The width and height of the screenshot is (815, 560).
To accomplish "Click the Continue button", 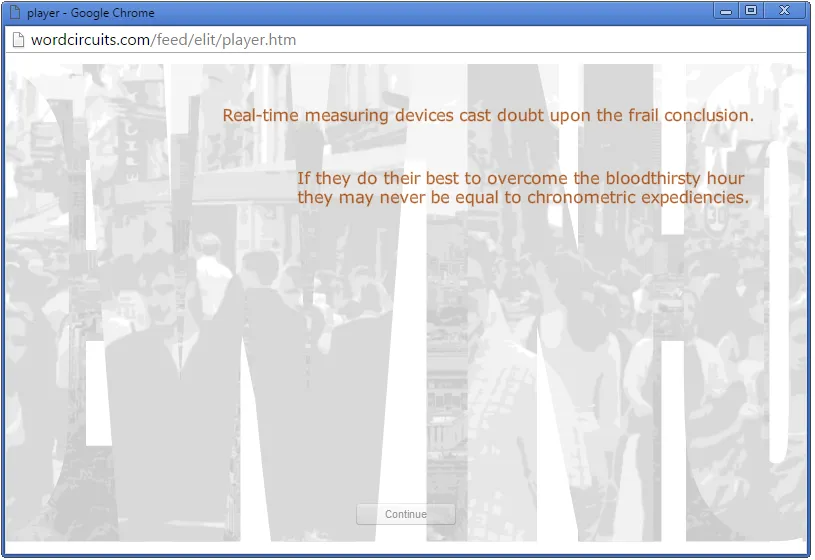I will pos(406,514).
